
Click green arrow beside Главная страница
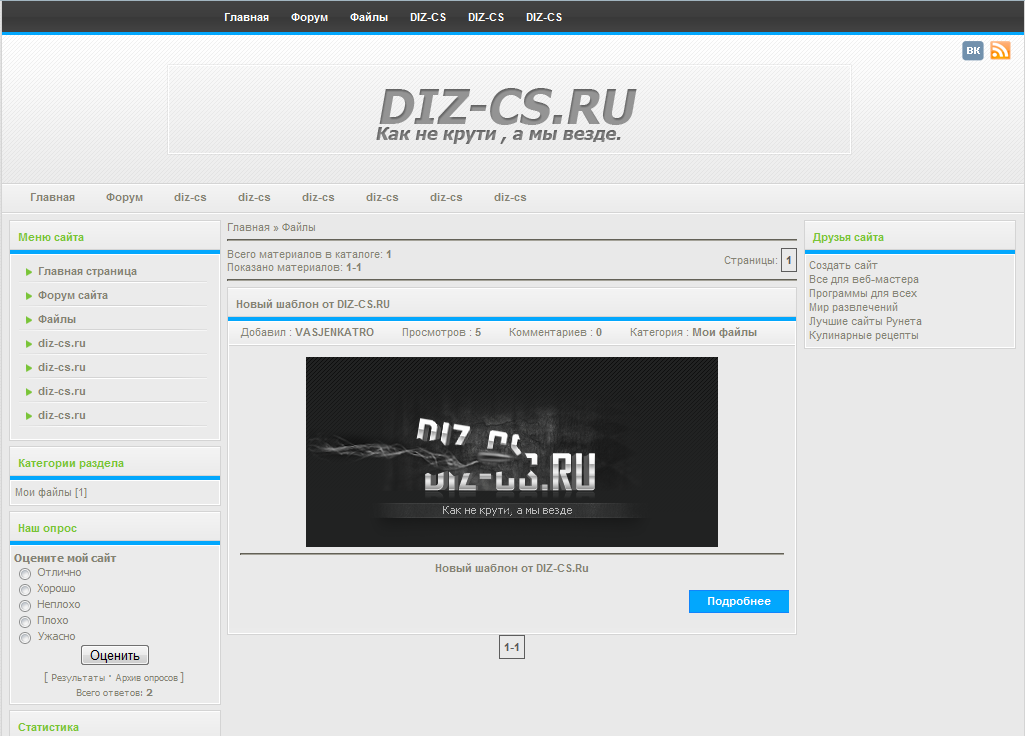(x=29, y=272)
